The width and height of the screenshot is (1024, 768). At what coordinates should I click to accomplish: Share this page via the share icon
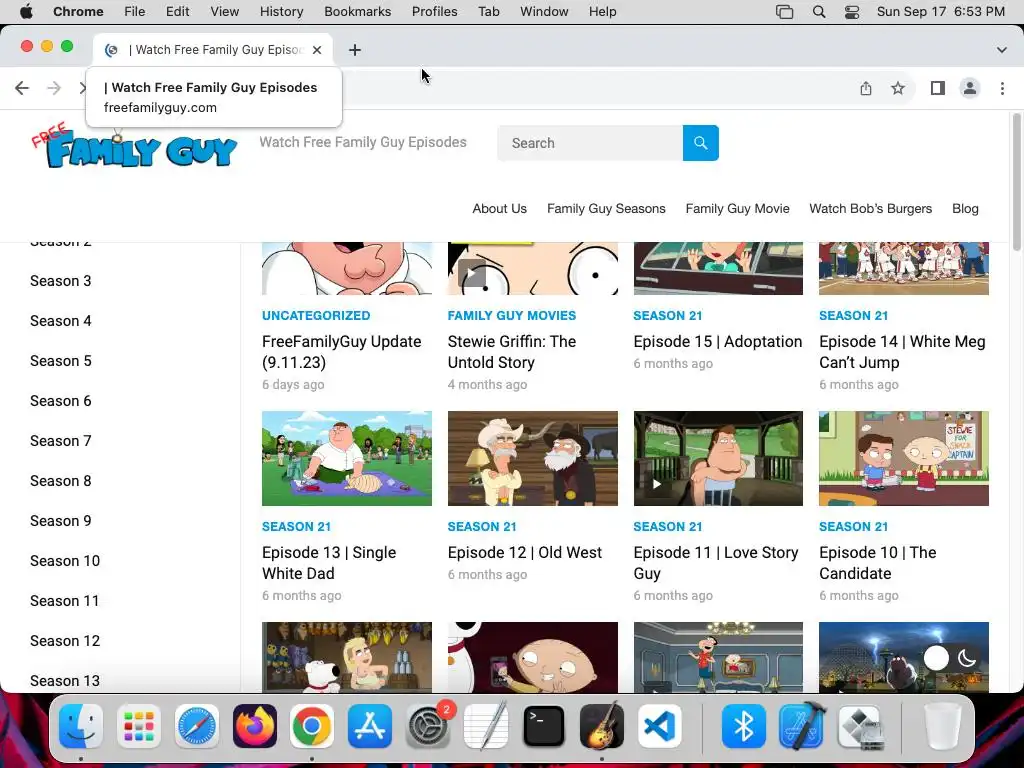tap(866, 88)
